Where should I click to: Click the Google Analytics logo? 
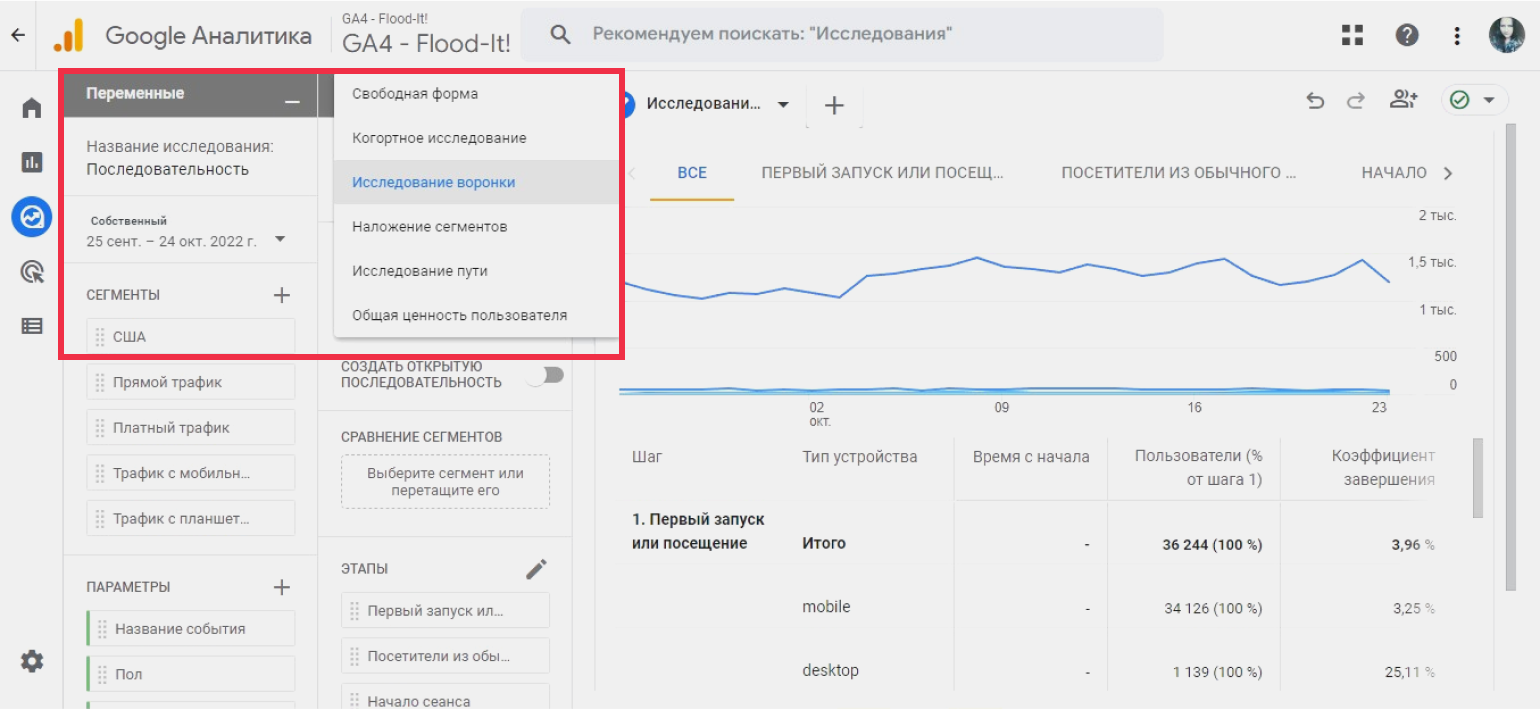click(x=69, y=36)
